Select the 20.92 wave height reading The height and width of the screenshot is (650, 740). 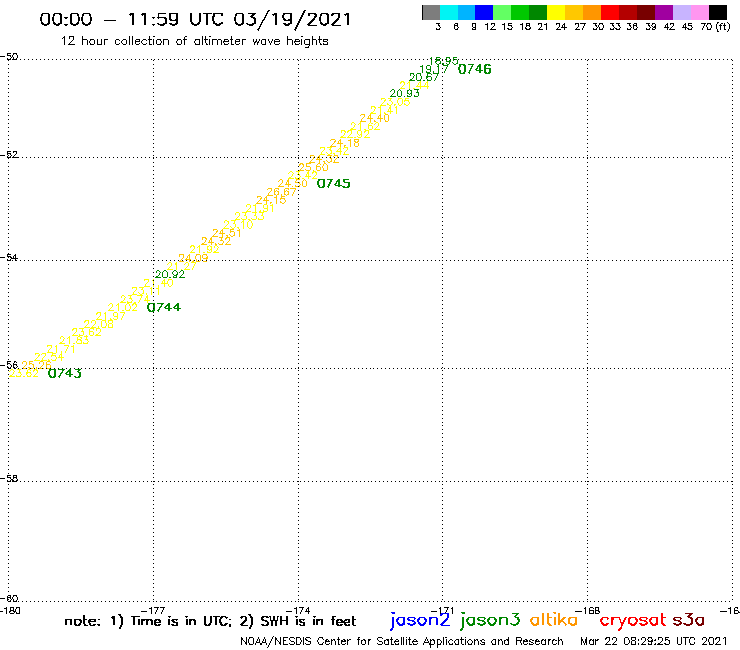170,274
